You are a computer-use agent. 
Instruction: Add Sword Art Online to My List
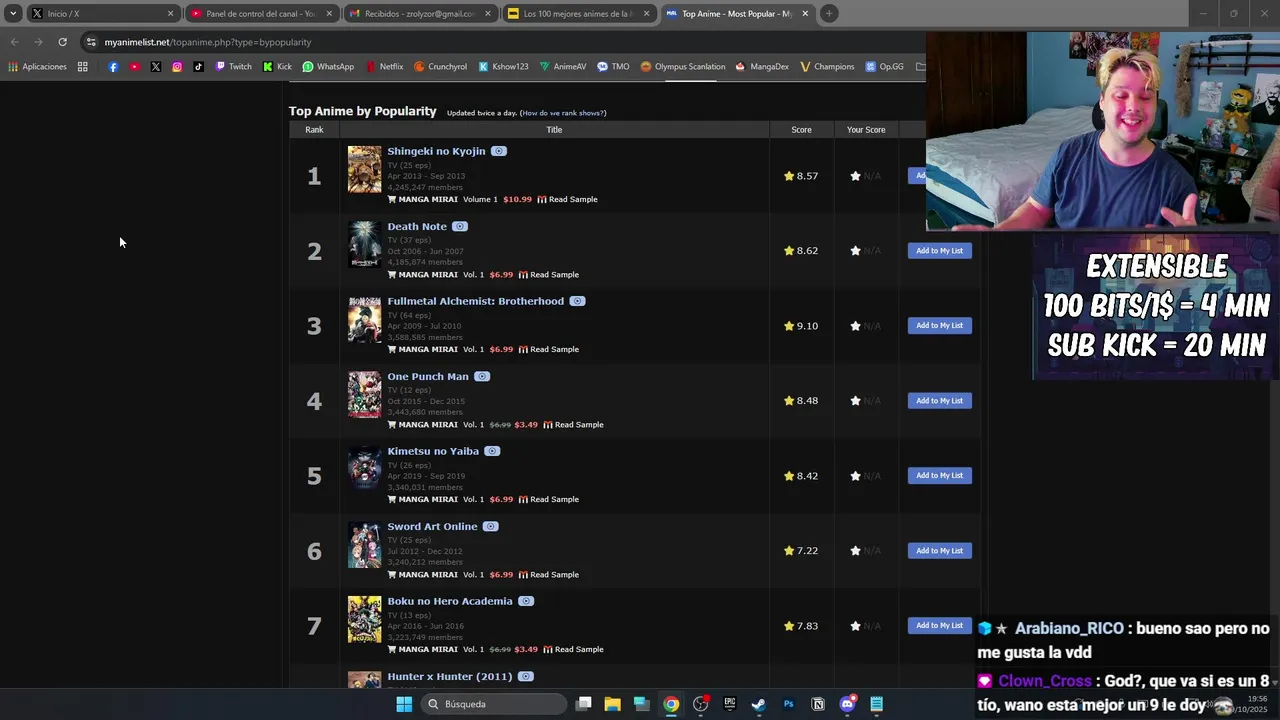click(x=940, y=550)
